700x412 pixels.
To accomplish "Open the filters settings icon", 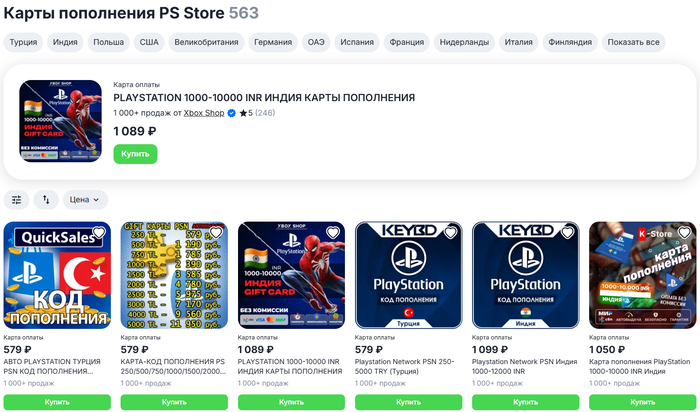I will click(17, 200).
